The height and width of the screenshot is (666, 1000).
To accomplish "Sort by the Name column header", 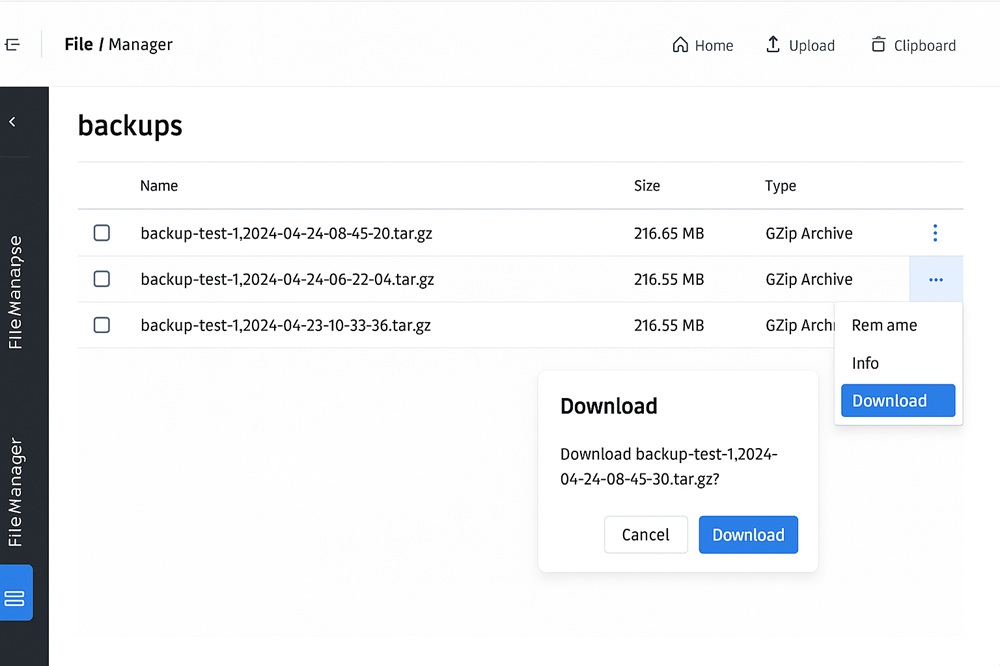I will click(159, 186).
